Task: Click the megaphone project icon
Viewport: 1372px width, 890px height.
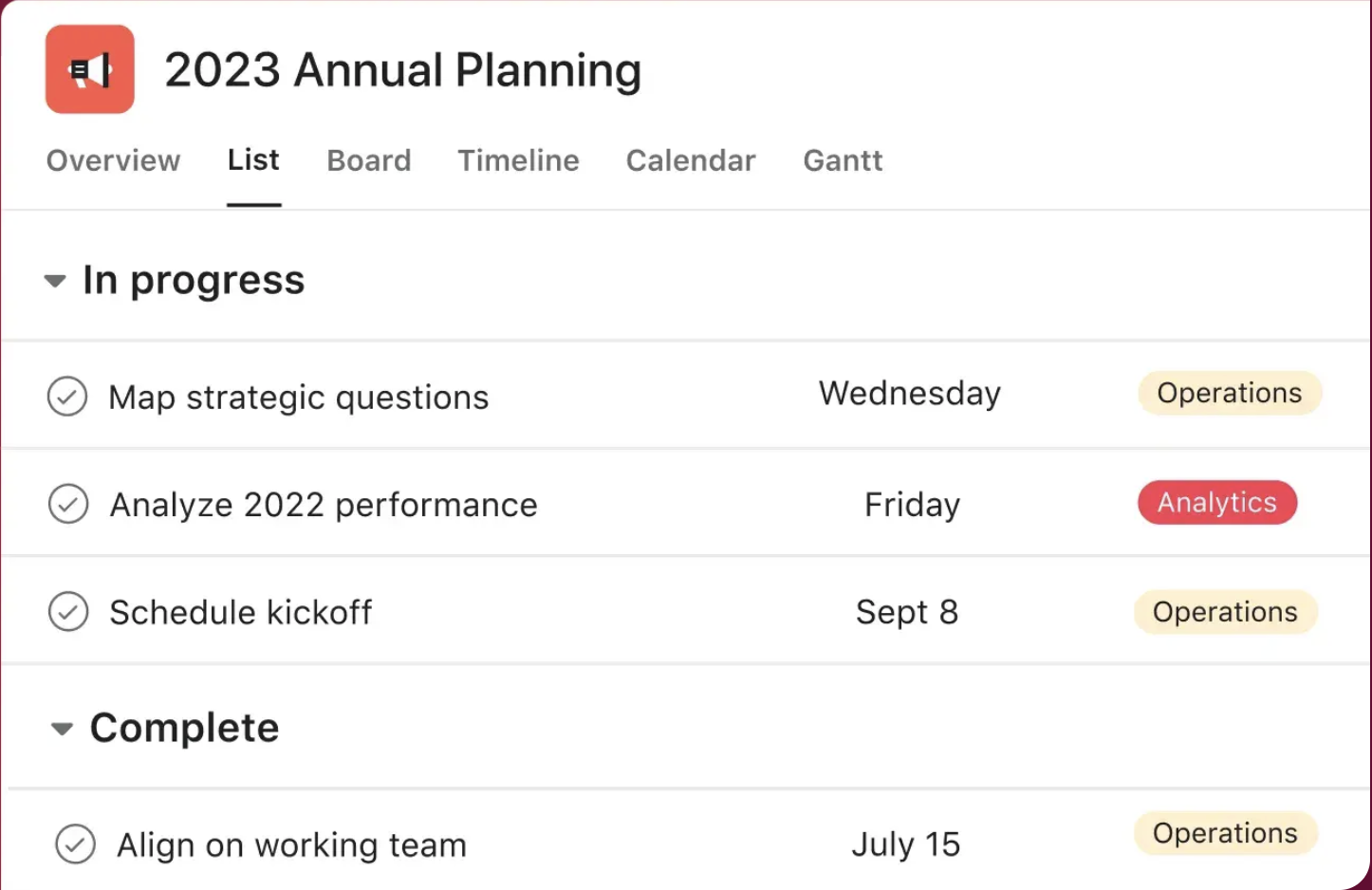Action: (x=90, y=69)
